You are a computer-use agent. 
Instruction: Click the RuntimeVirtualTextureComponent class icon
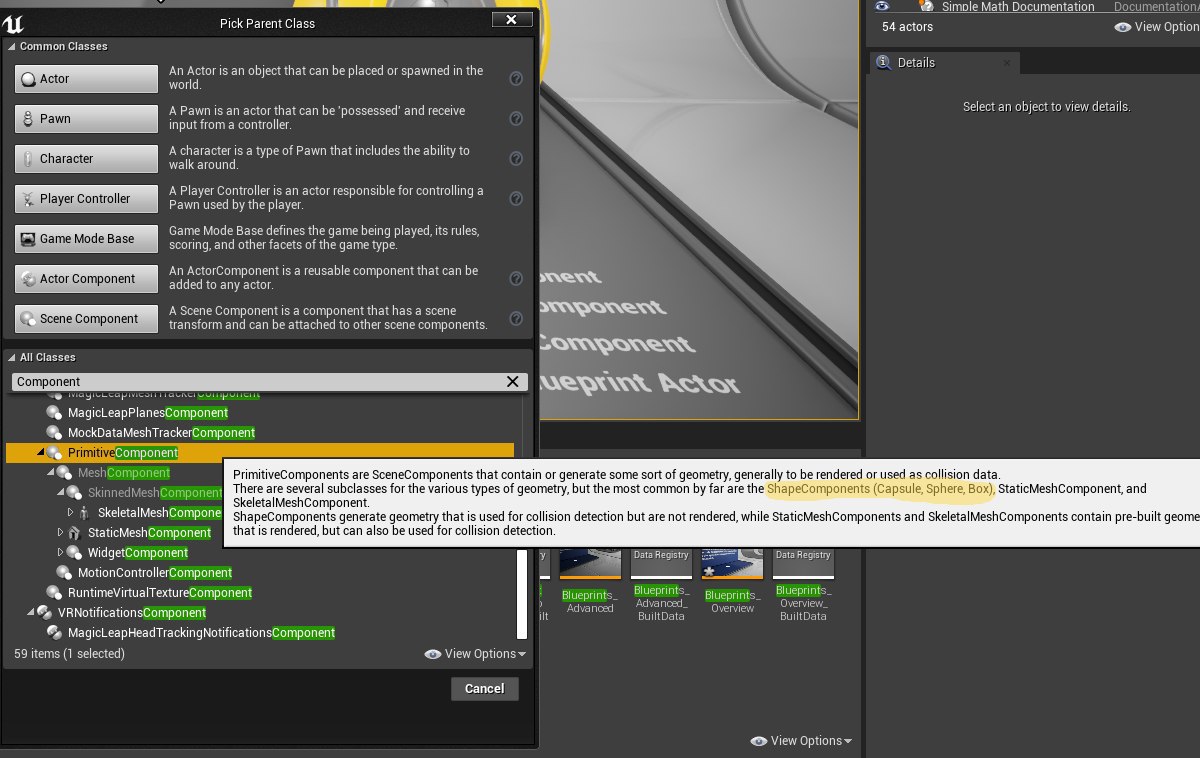(54, 593)
